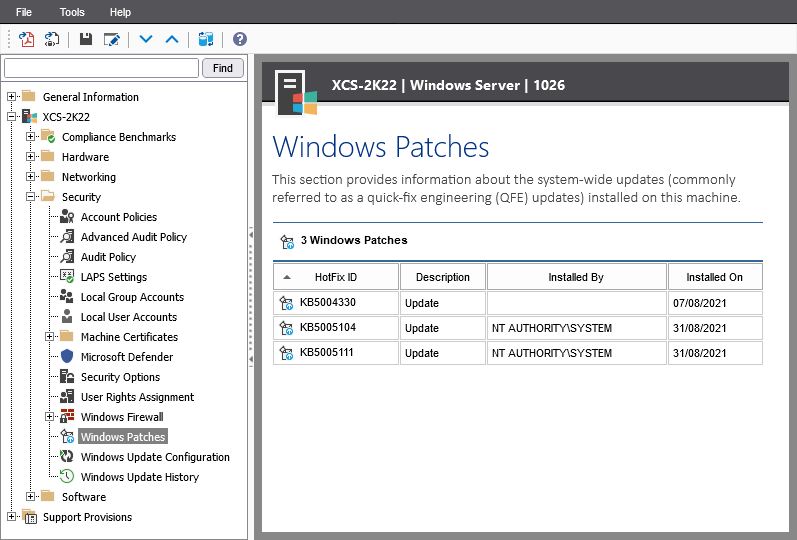
Task: Click the server logo in header banner
Action: pyautogui.click(x=296, y=93)
